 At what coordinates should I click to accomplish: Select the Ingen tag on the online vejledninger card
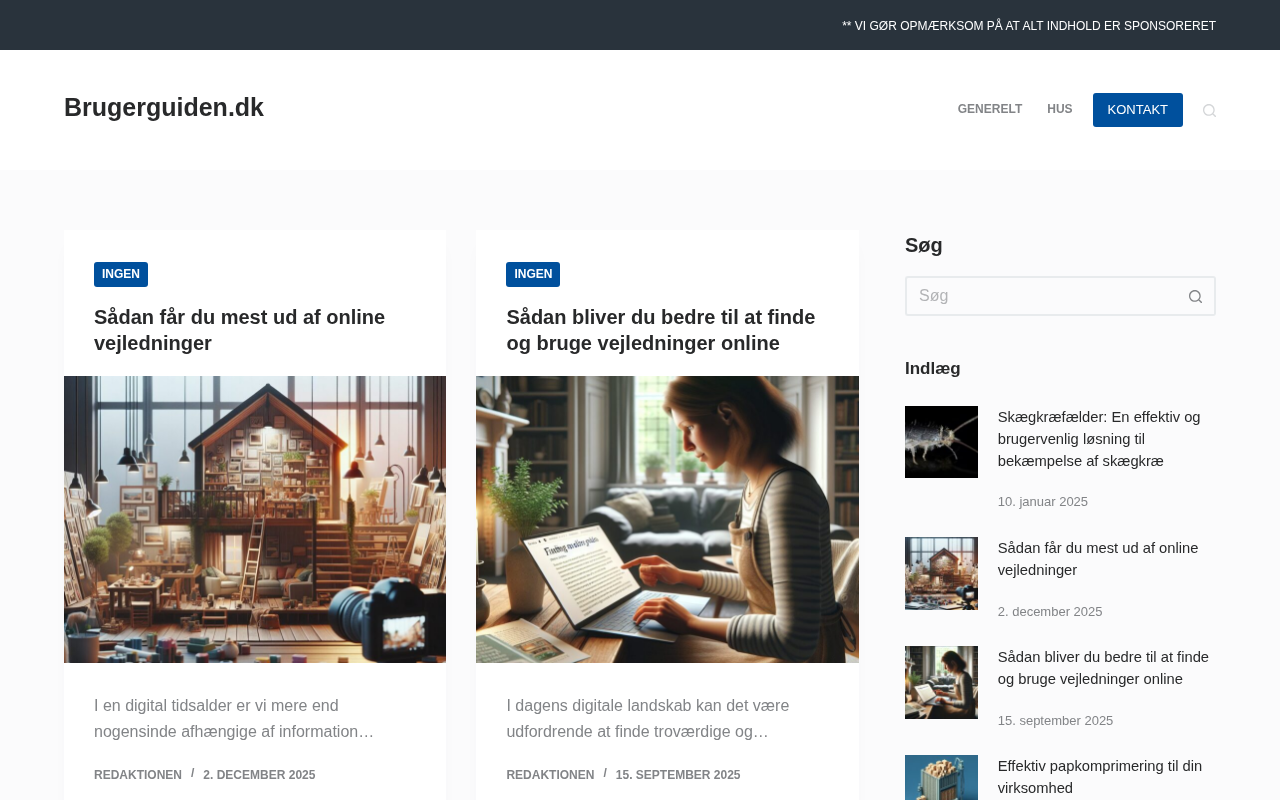(x=121, y=274)
